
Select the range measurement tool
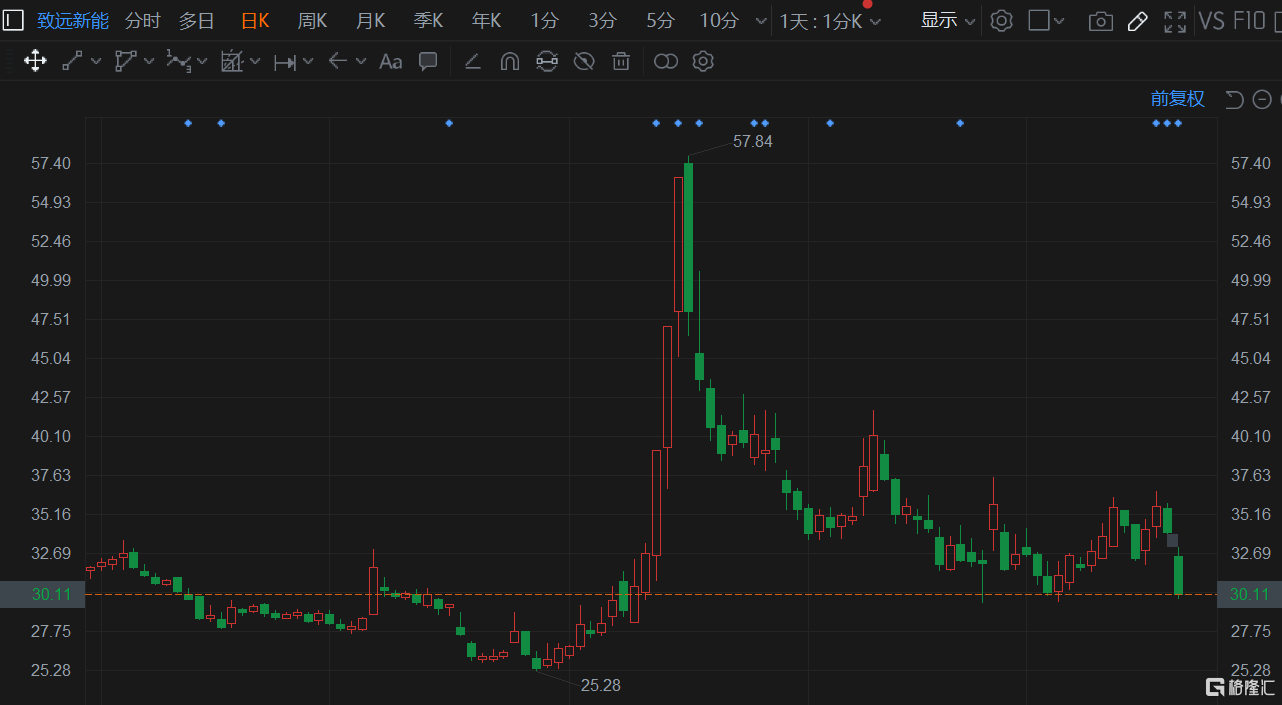(x=284, y=62)
